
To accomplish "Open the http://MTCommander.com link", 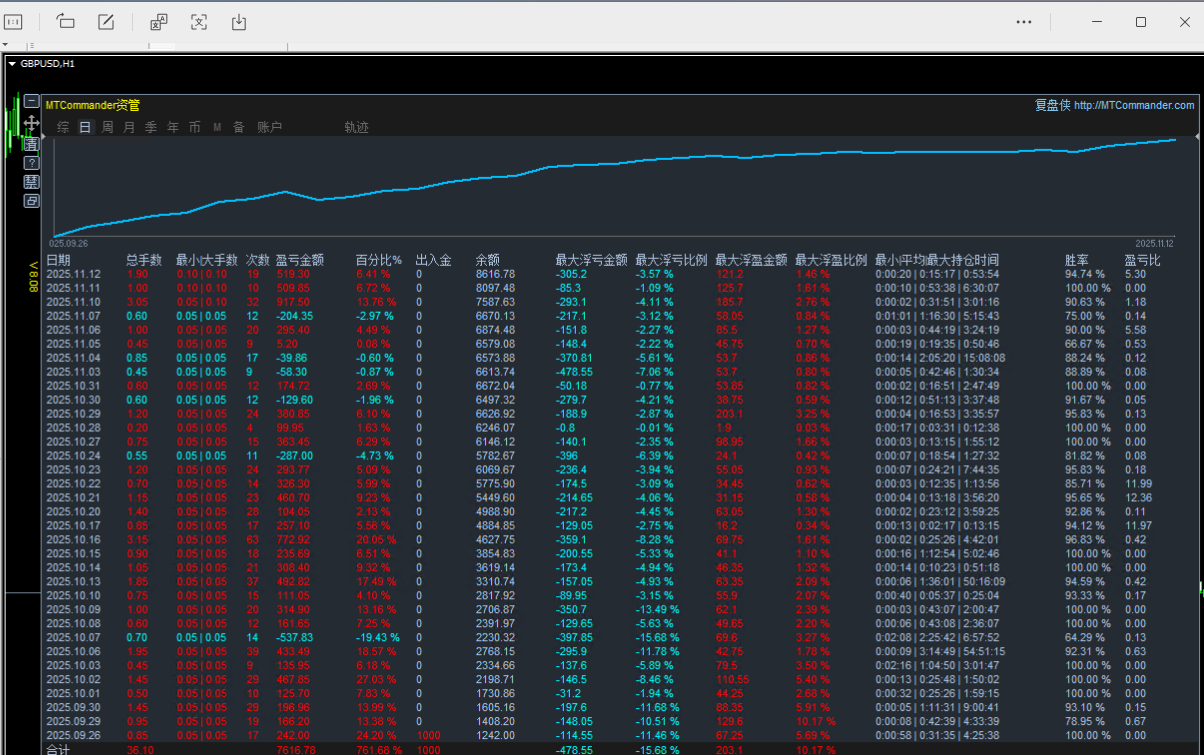I will (1134, 105).
